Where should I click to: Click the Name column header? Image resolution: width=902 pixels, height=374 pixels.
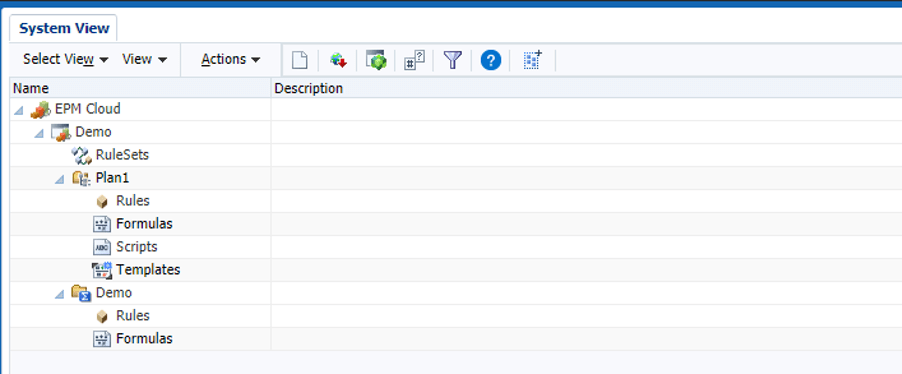click(140, 88)
